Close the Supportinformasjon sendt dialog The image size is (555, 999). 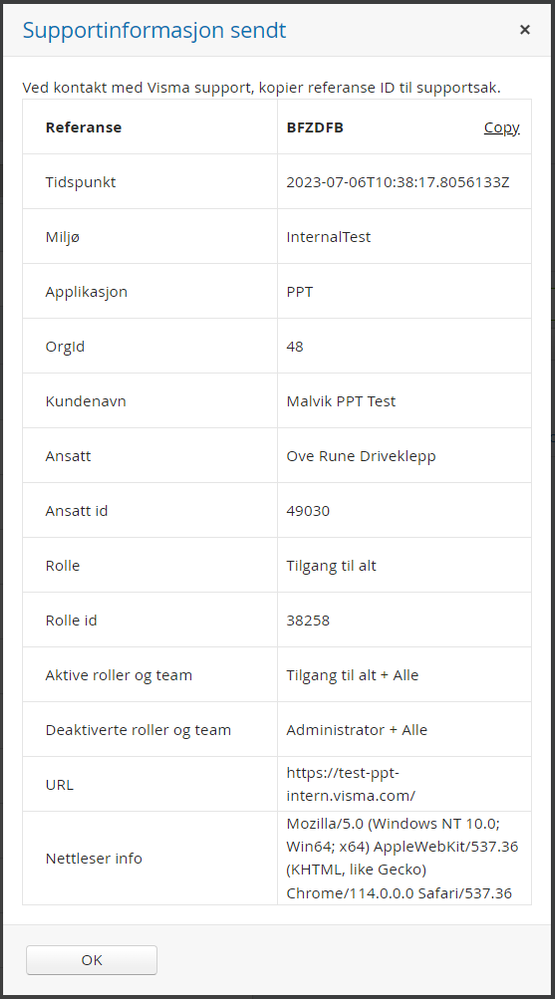point(524,30)
